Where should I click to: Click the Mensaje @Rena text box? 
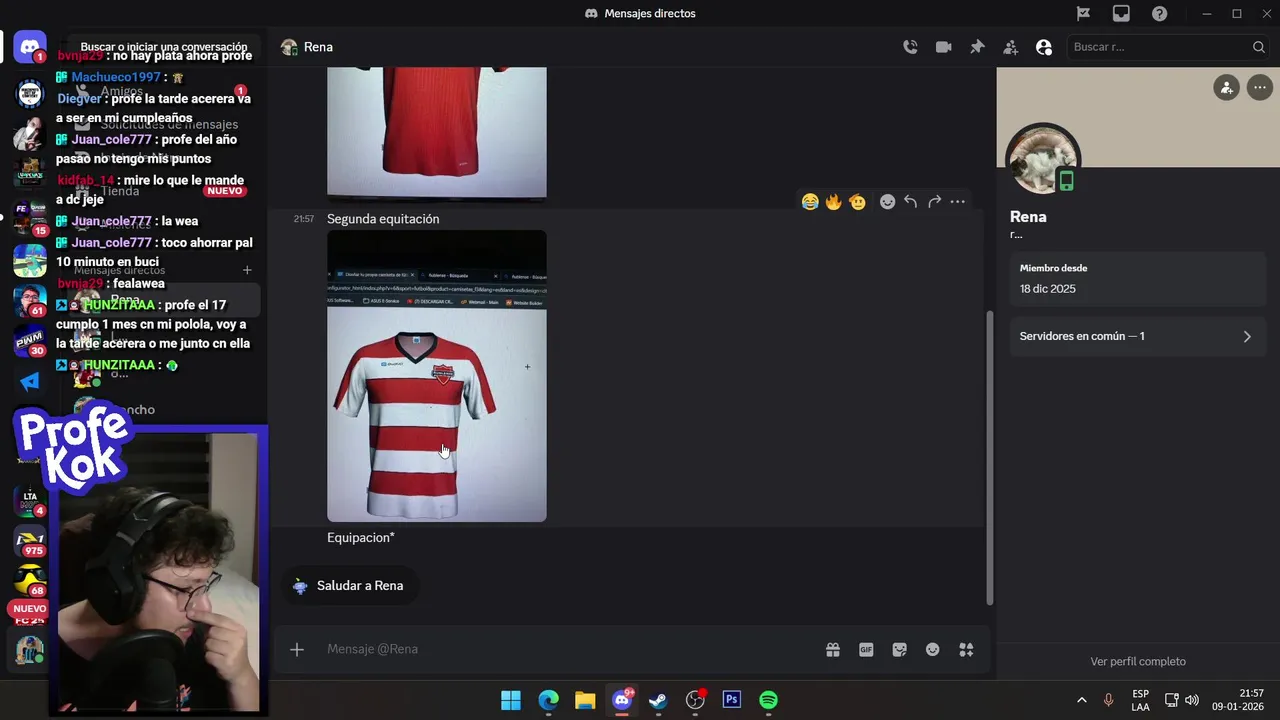570,649
